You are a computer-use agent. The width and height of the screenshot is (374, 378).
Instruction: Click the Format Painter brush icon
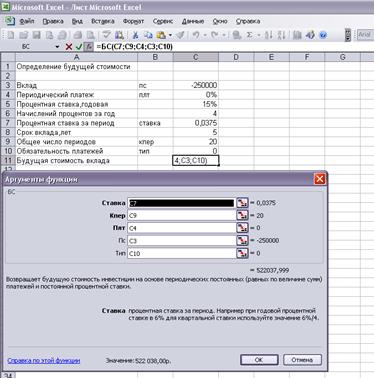pyautogui.click(x=181, y=35)
